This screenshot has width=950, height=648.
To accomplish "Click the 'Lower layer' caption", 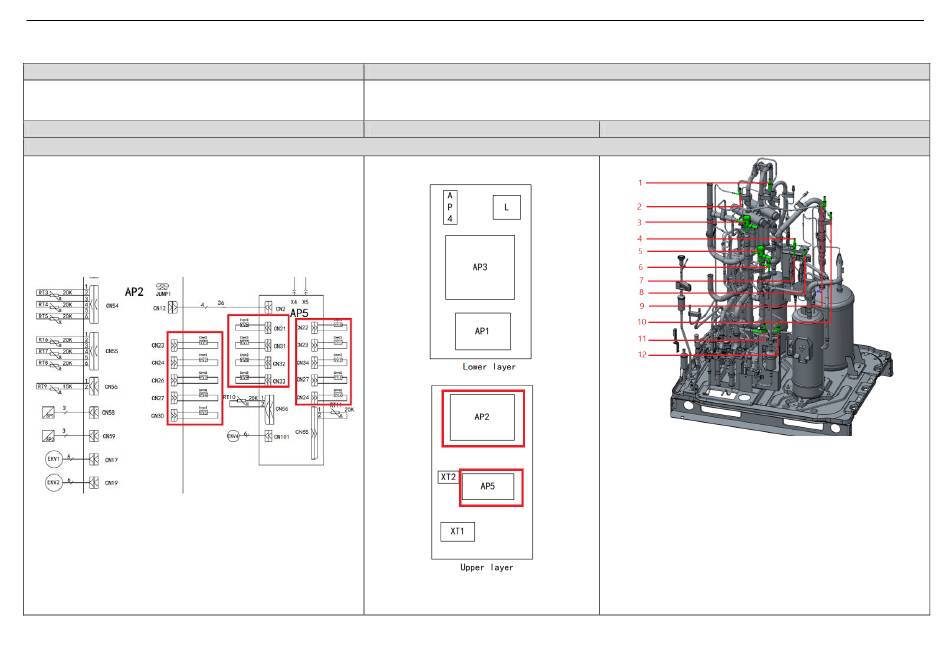I will coord(489,367).
